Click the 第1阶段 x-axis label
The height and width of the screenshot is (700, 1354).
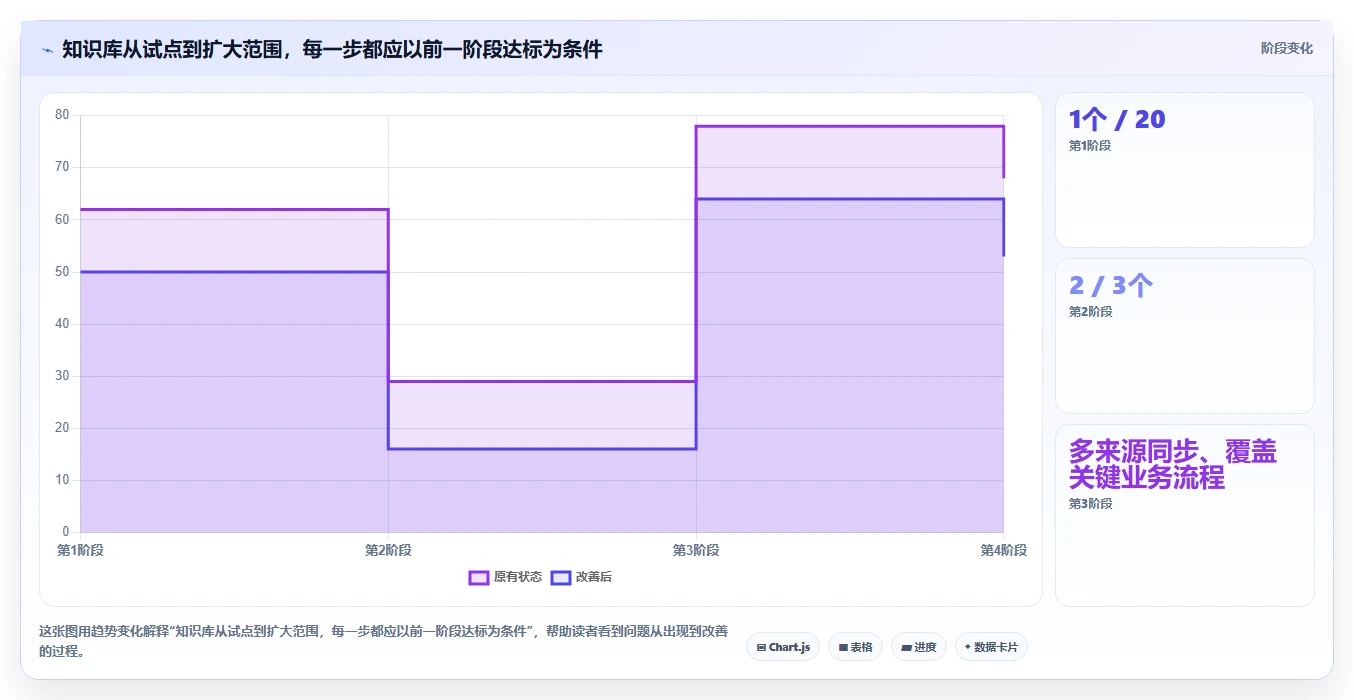coord(81,550)
